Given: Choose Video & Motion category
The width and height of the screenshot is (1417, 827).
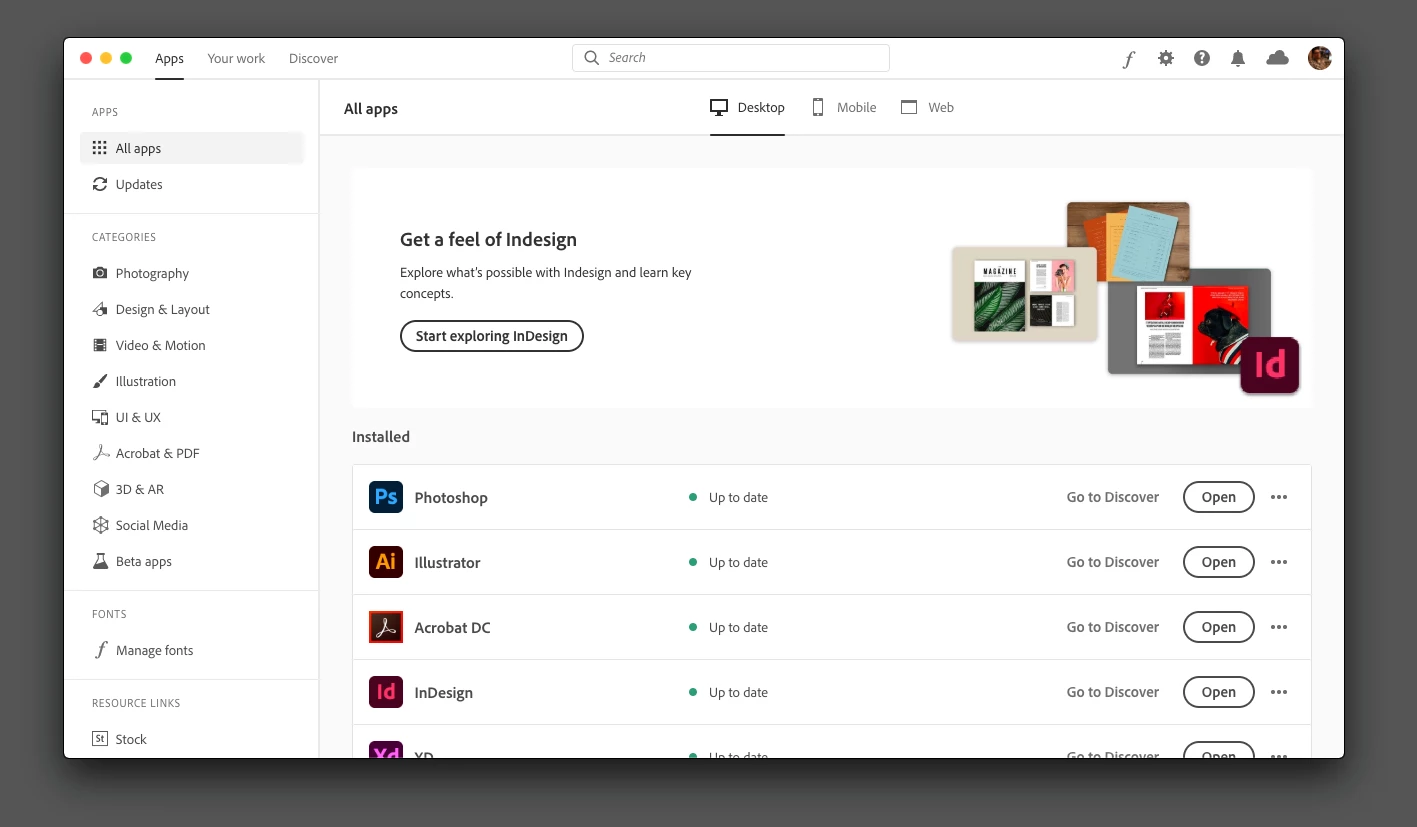Looking at the screenshot, I should (x=192, y=345).
